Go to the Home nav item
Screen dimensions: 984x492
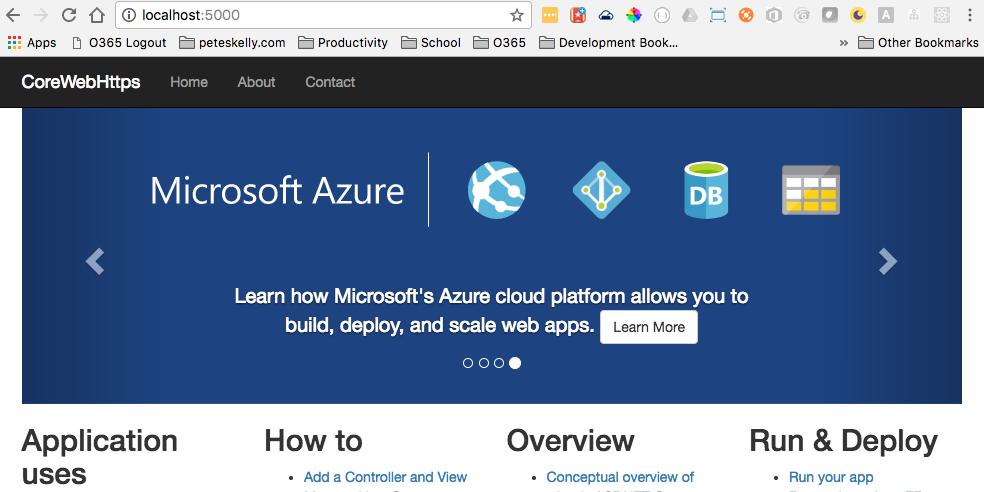(x=189, y=82)
